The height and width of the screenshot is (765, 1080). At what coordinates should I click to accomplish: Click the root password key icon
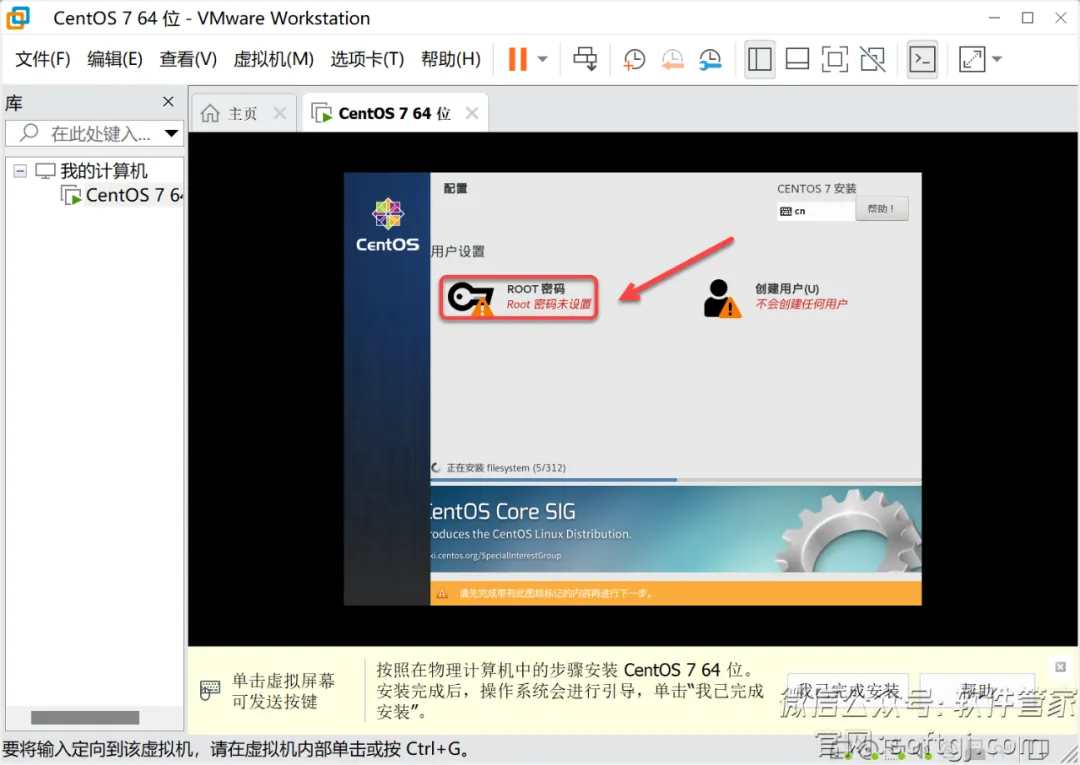470,298
